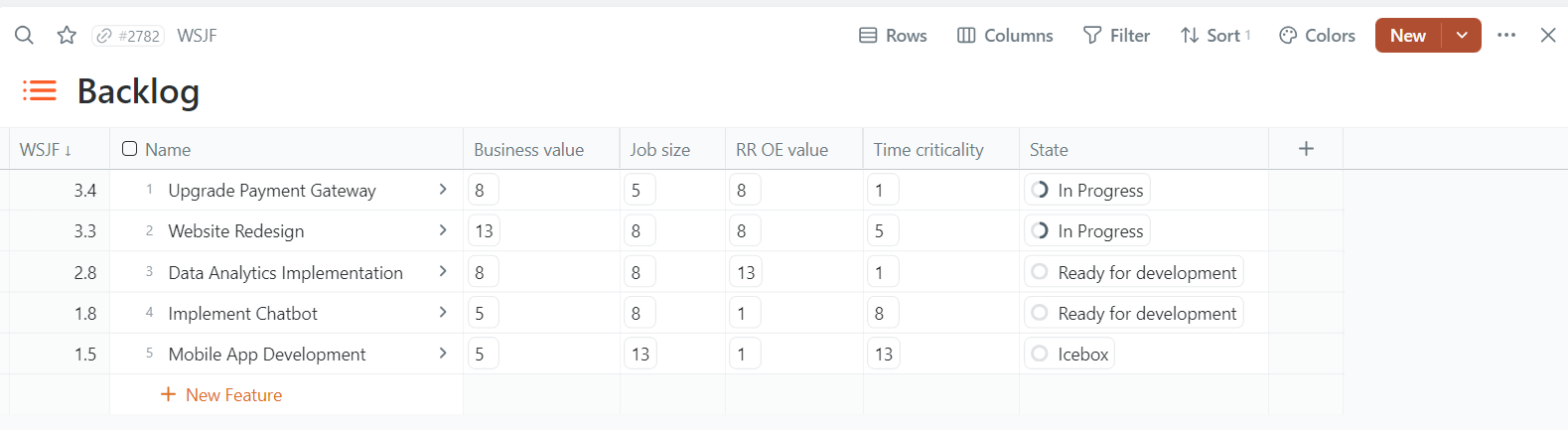Open the Columns settings

tap(1005, 36)
